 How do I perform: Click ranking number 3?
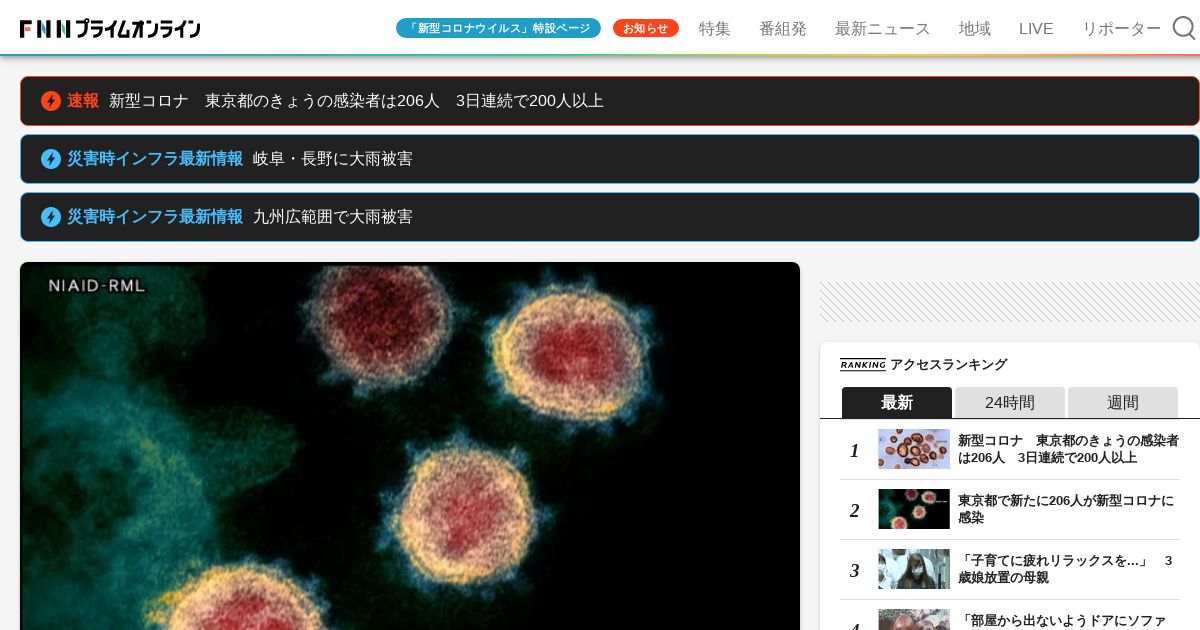click(854, 571)
